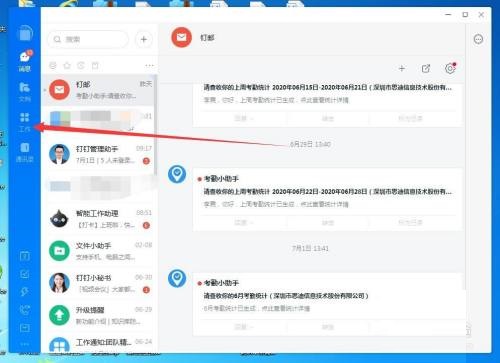
Task: Click sender name 考勤小助手 above 06月22日 card
Action: (221, 179)
